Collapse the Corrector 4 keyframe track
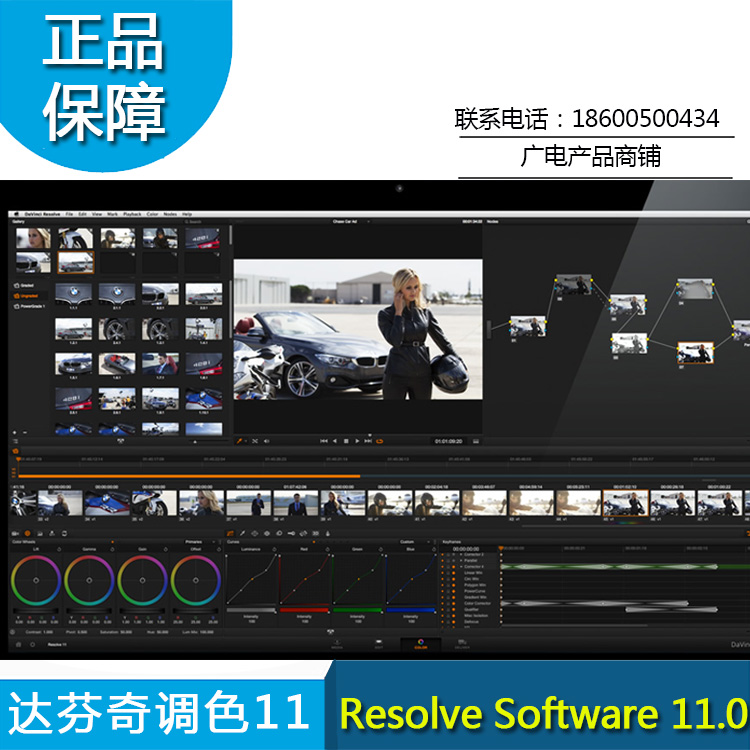The width and height of the screenshot is (750, 750). coord(461,566)
